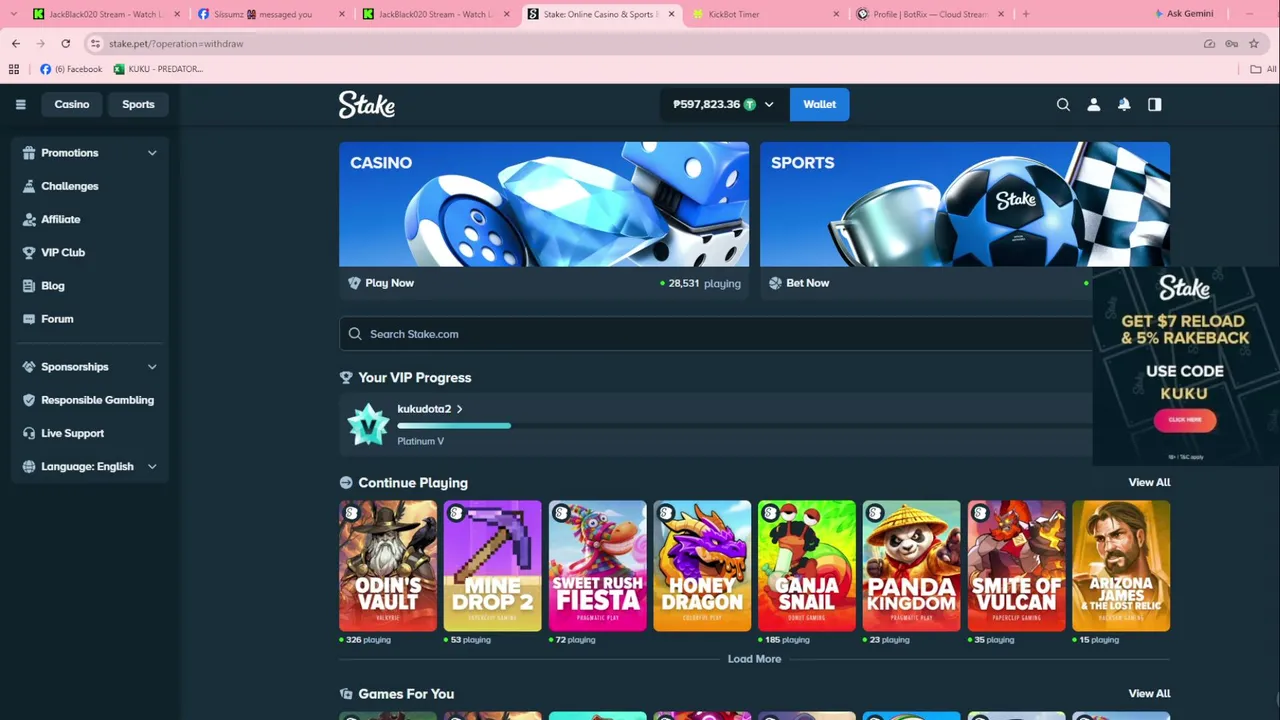This screenshot has height=720, width=1280.
Task: Click the Sports banner image
Action: (x=965, y=204)
